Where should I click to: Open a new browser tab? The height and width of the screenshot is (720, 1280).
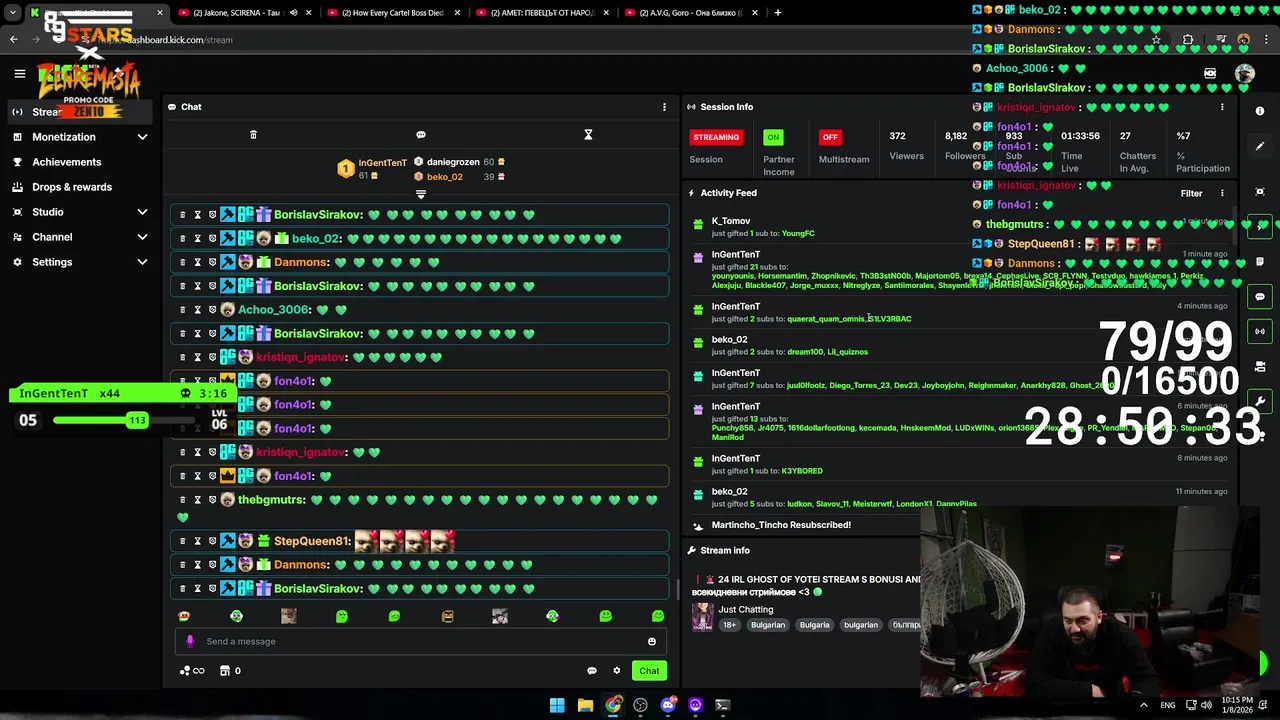(778, 13)
